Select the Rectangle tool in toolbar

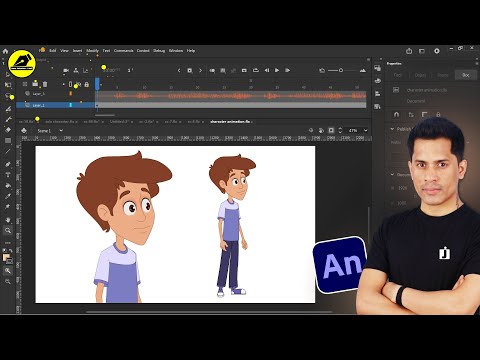point(8,140)
